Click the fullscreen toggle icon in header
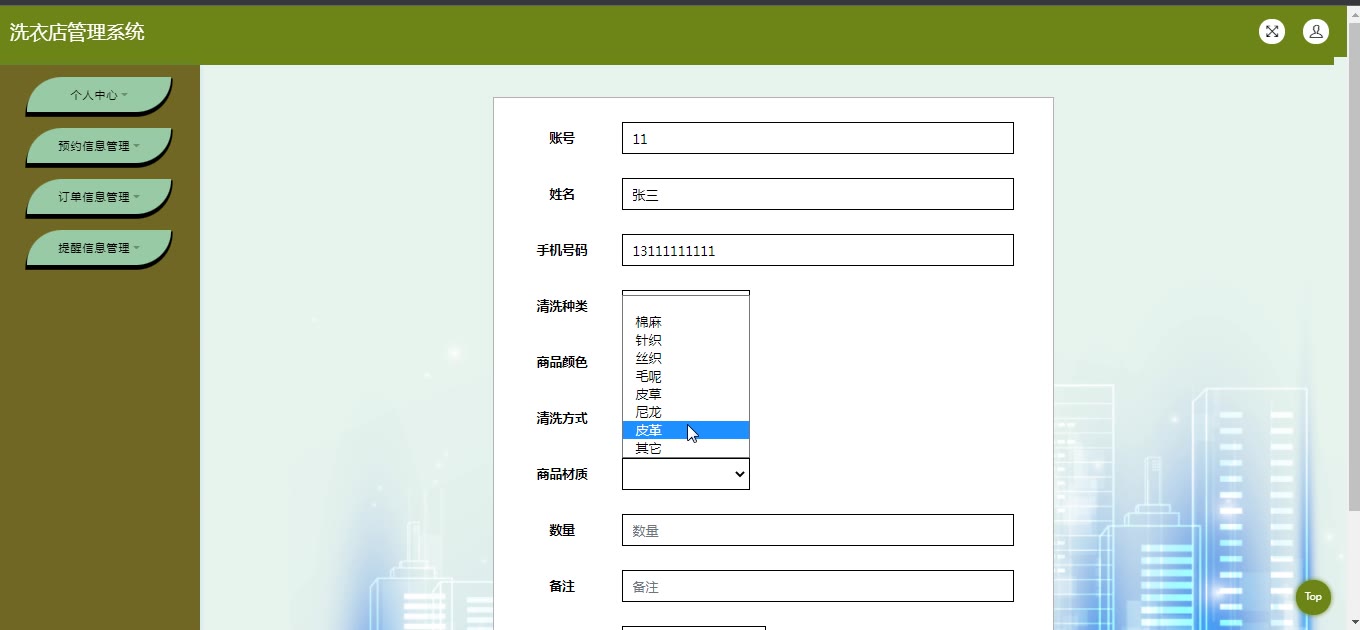The height and width of the screenshot is (630, 1360). 1272,31
